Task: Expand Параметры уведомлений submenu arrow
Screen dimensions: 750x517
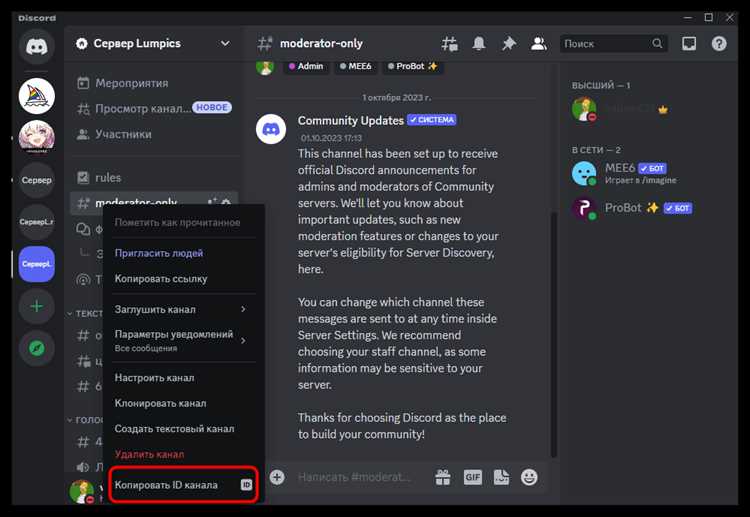Action: [243, 341]
